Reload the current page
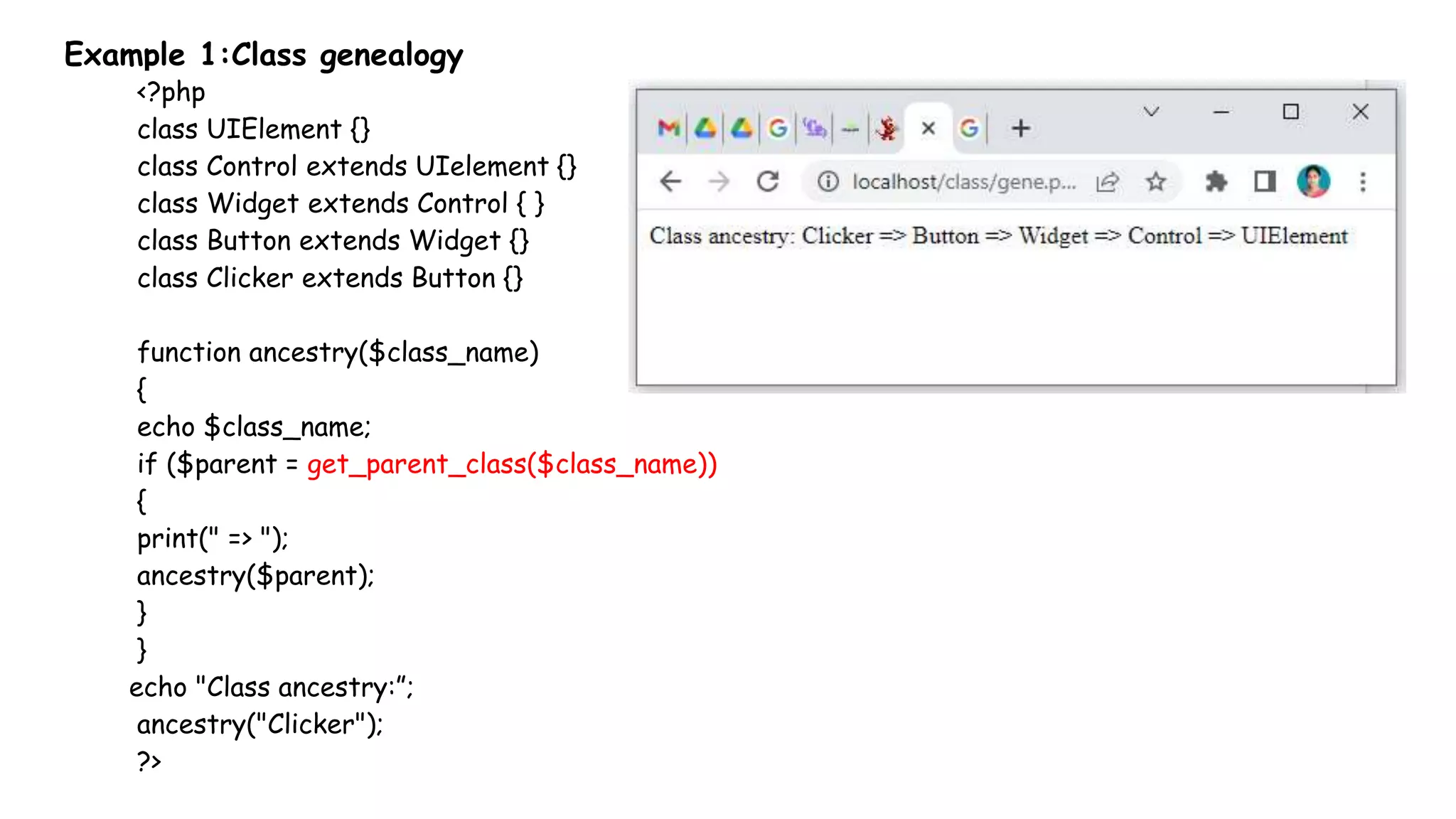The width and height of the screenshot is (1456, 819). 768,182
